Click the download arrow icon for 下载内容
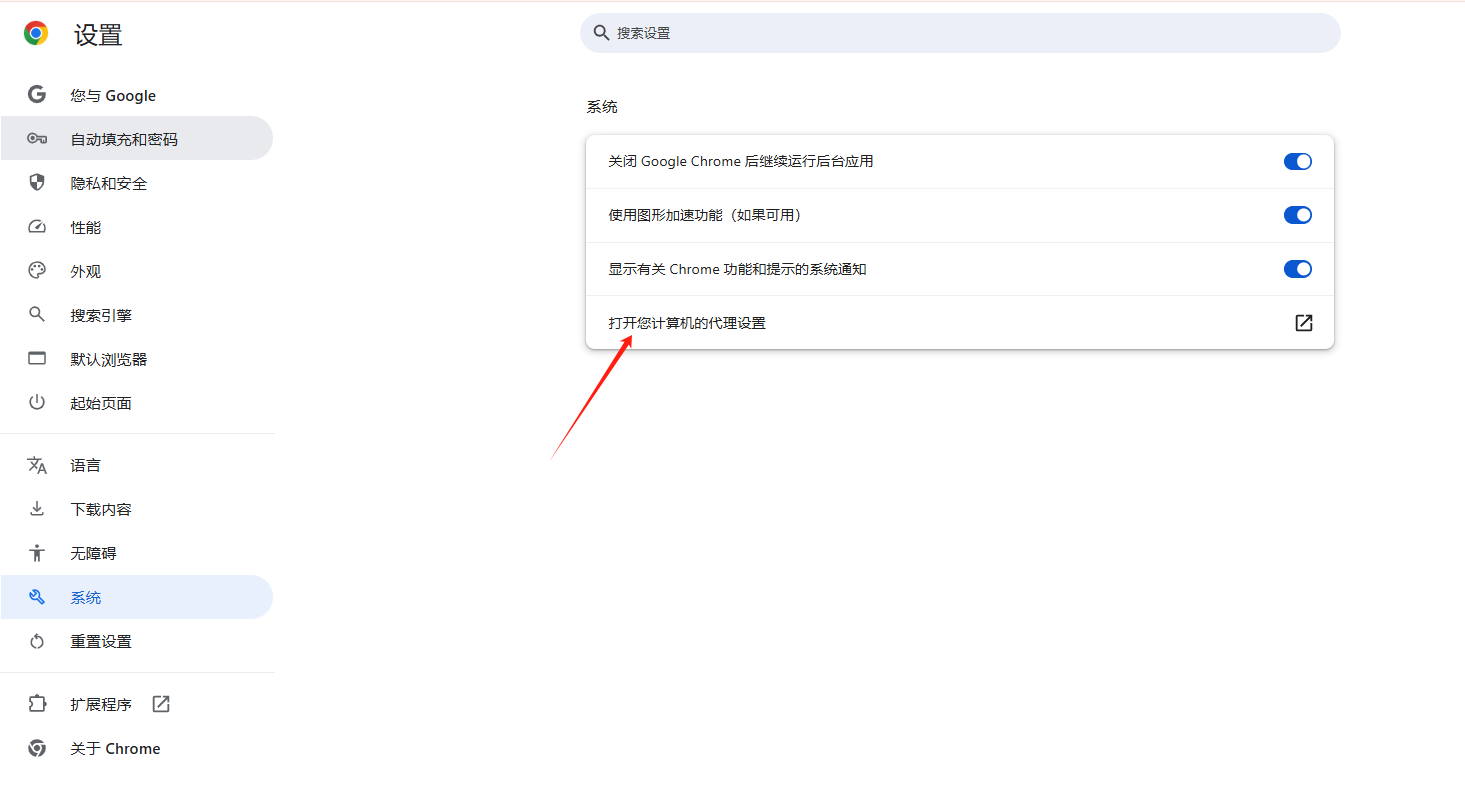 pyautogui.click(x=37, y=509)
